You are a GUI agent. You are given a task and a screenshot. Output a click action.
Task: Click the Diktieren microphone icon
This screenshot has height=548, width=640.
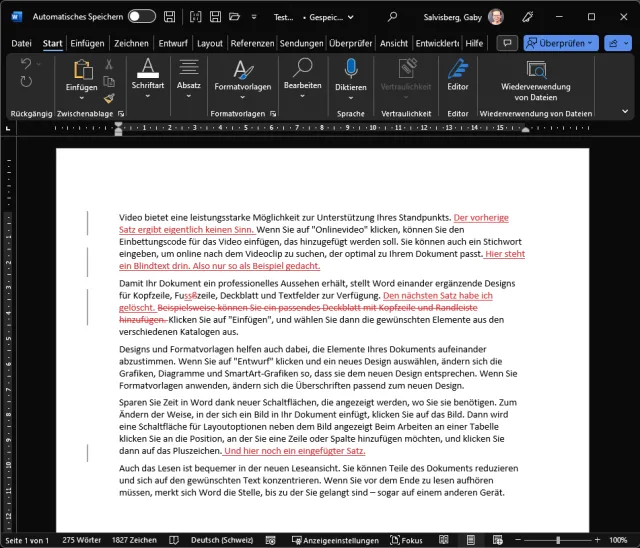click(x=351, y=68)
